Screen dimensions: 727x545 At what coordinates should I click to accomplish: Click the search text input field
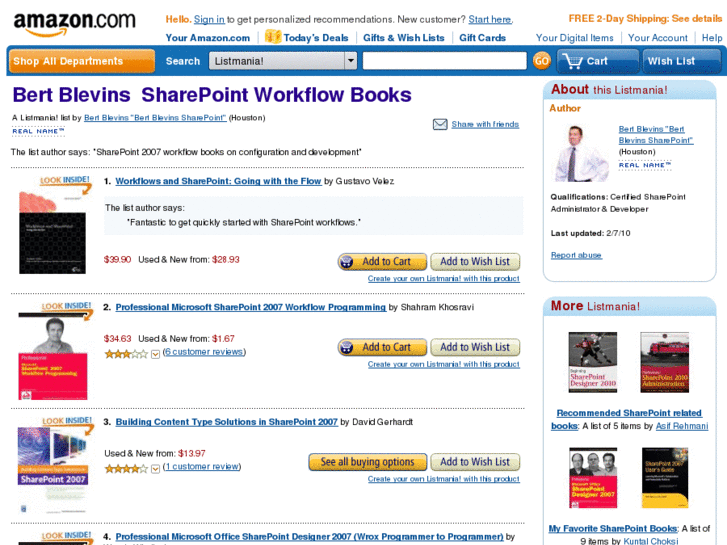444,61
